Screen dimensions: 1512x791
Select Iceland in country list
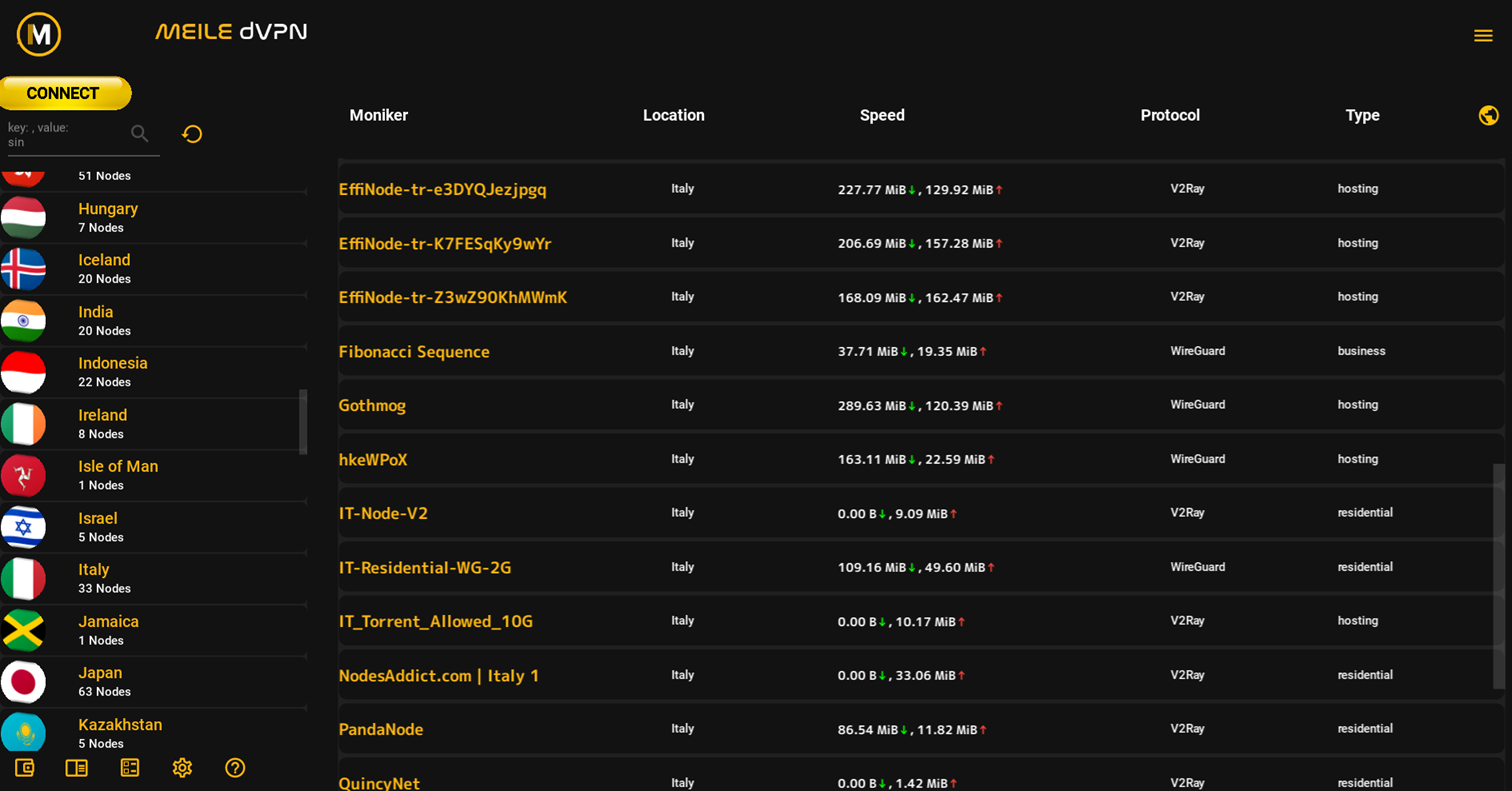point(154,269)
